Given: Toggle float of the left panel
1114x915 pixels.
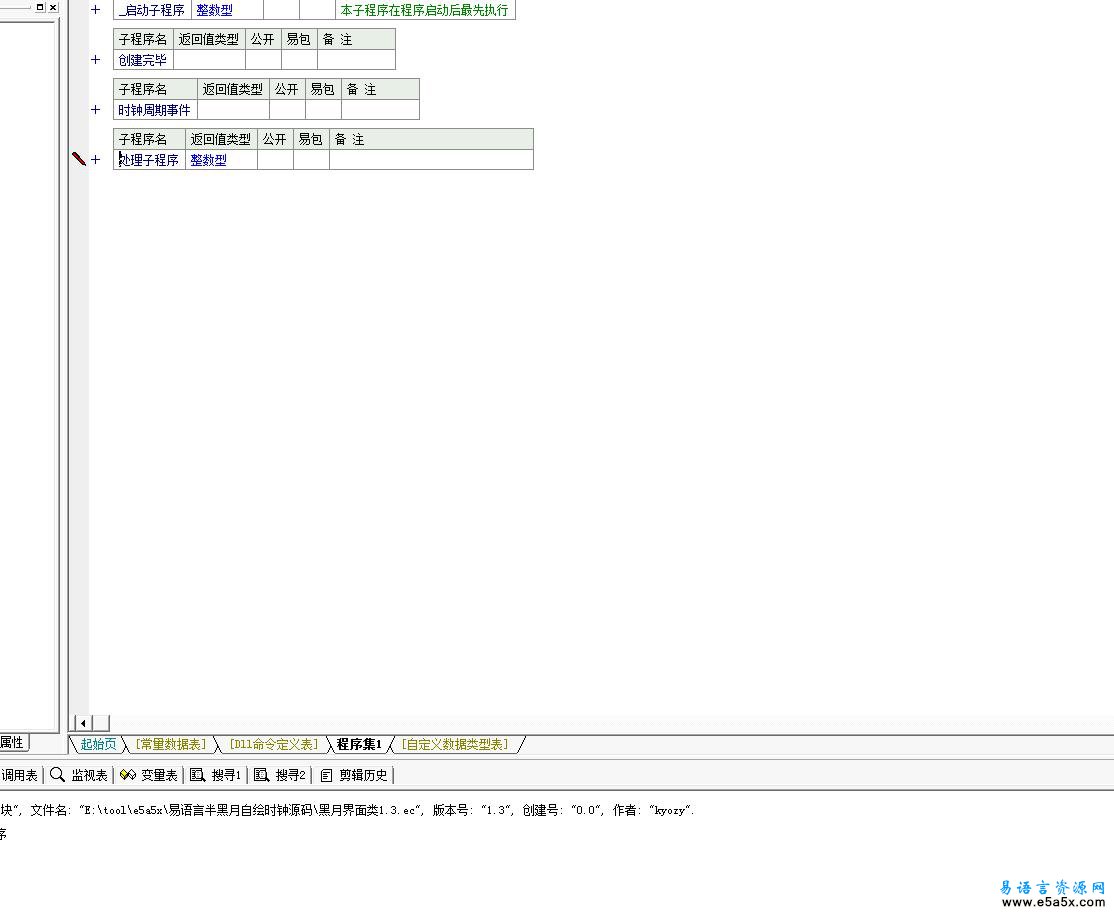Looking at the screenshot, I should [40, 7].
